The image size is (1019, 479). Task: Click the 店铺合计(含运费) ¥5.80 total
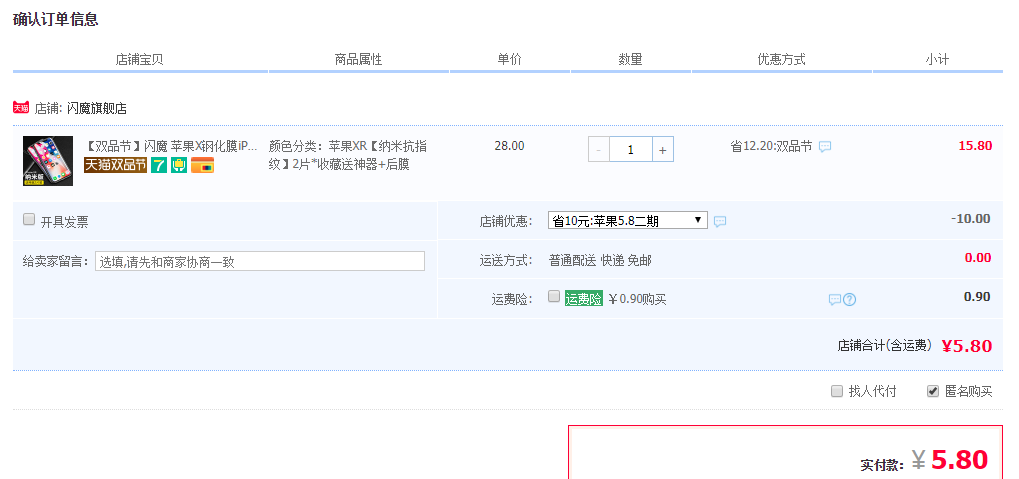click(x=915, y=346)
